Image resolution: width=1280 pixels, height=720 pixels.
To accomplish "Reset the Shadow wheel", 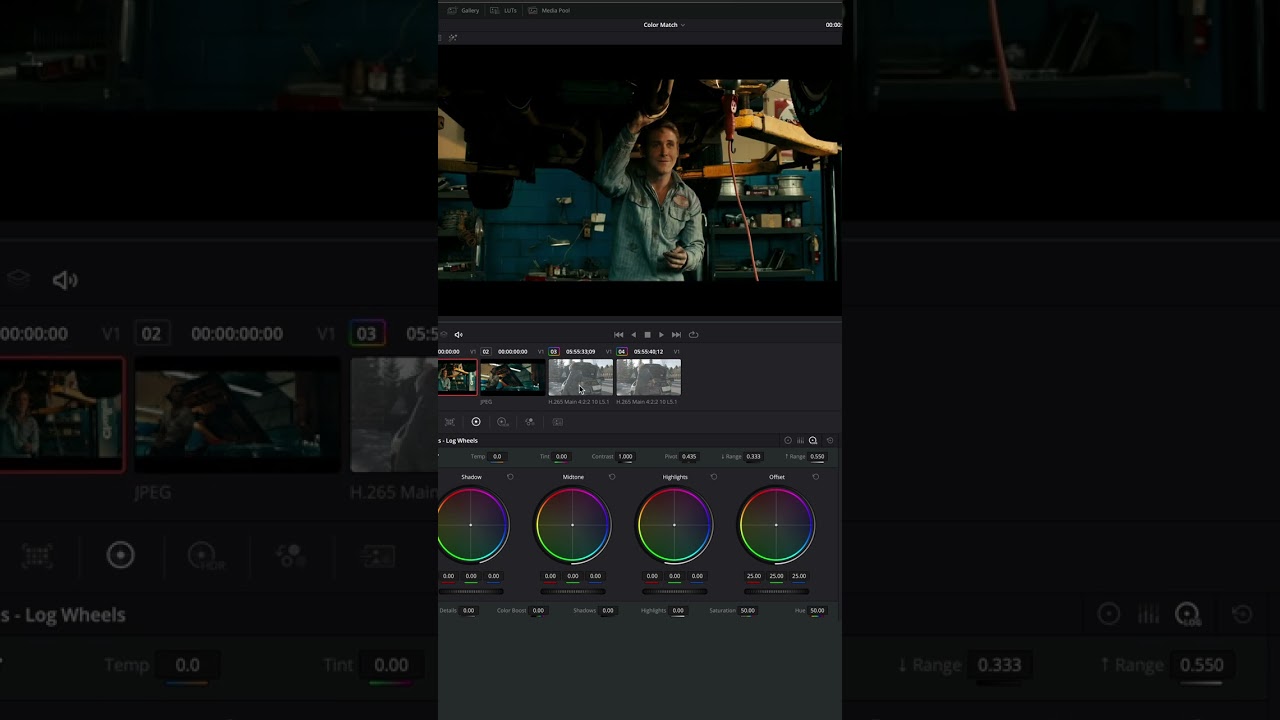I will click(510, 477).
